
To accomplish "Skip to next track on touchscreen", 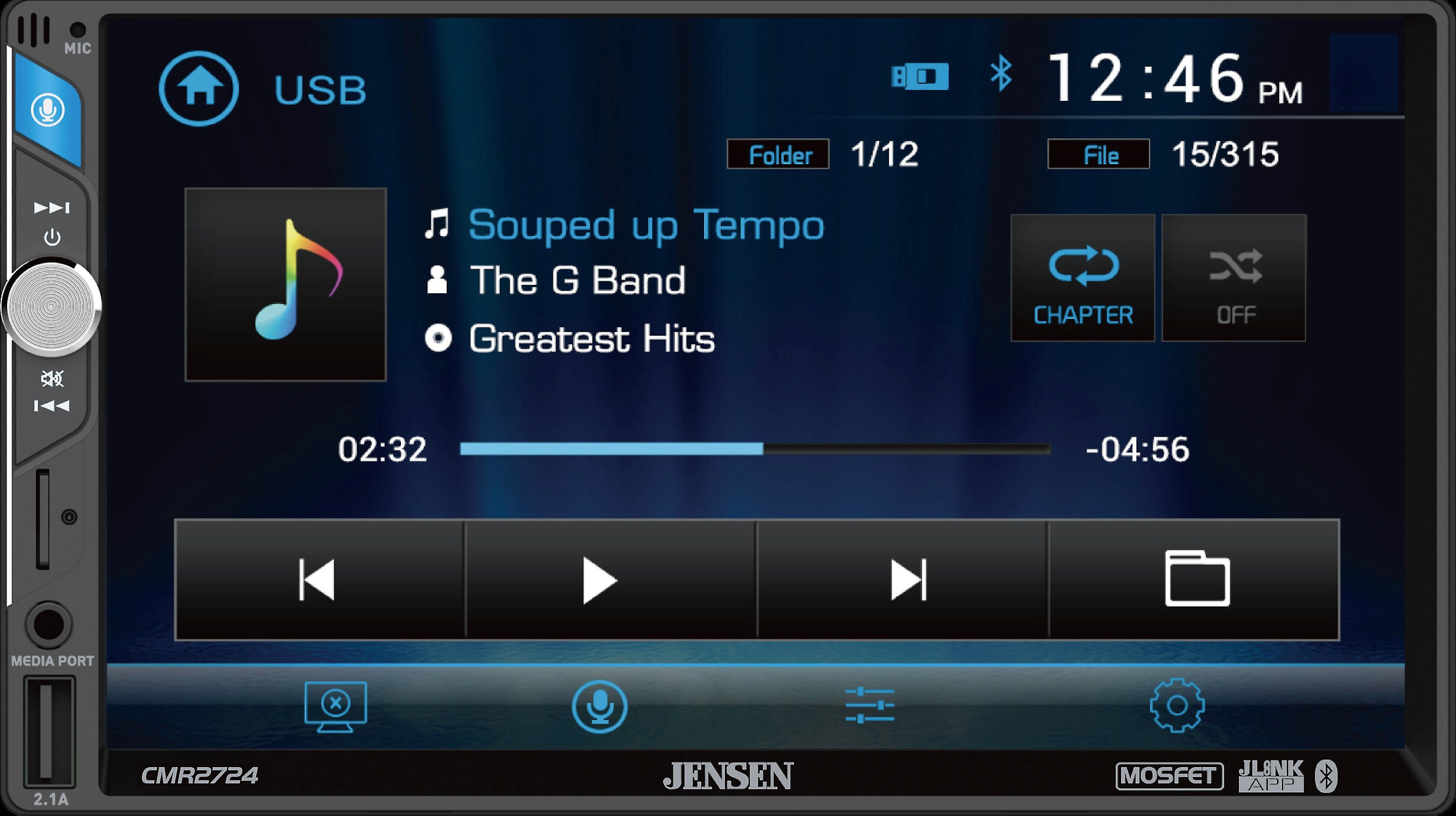I will pos(903,580).
